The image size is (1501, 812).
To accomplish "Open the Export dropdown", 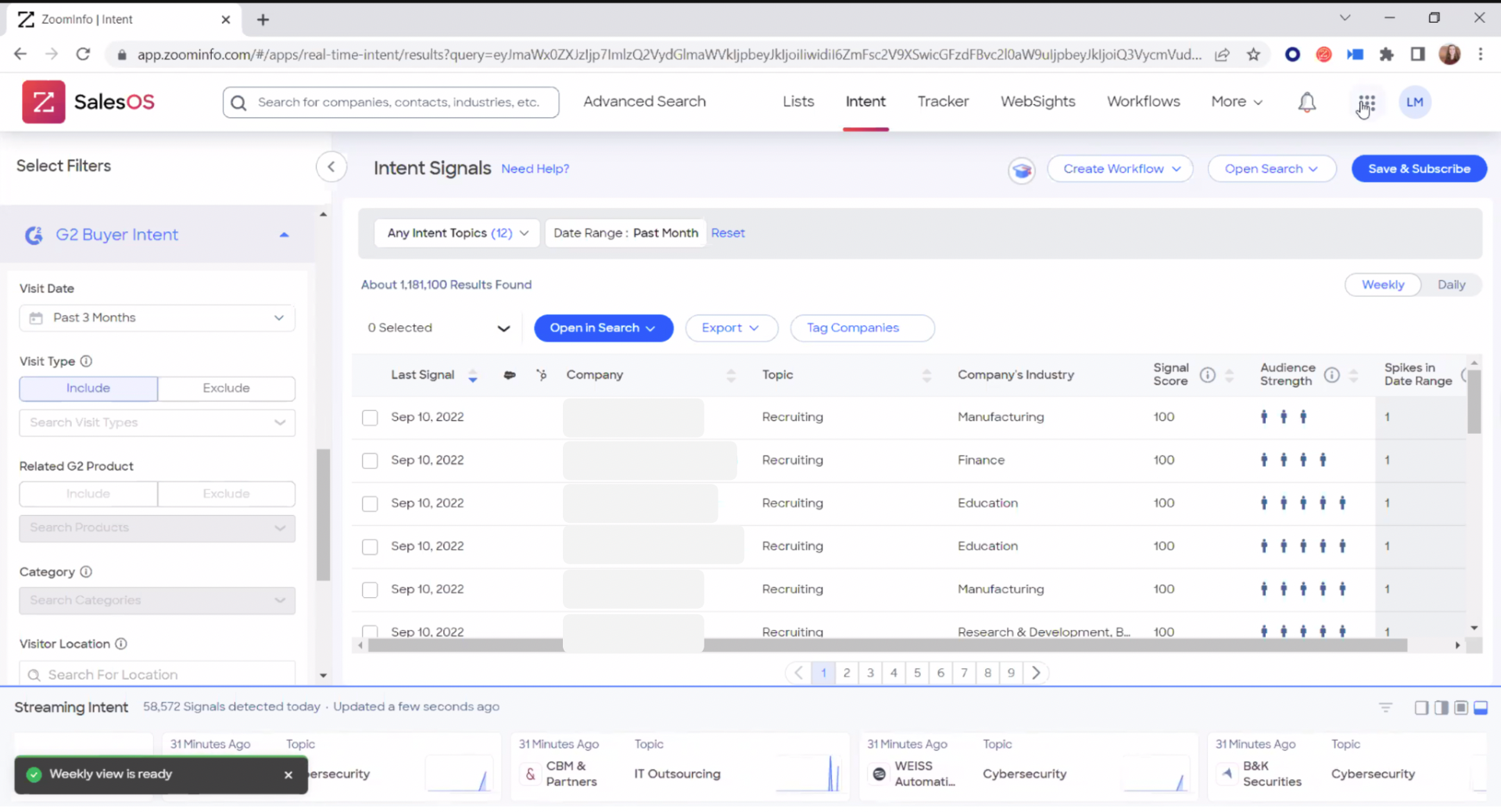I will click(731, 328).
